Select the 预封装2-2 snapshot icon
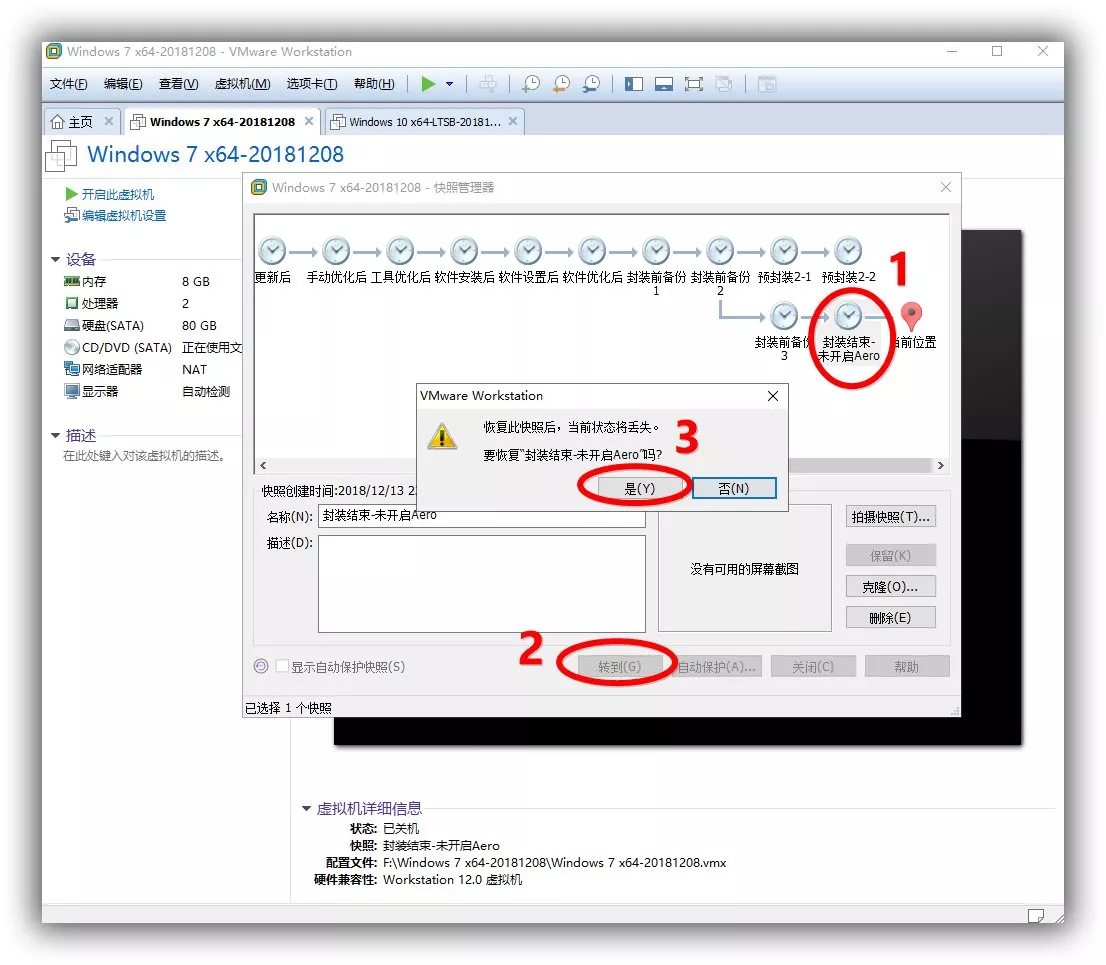The height and width of the screenshot is (965, 1106). (848, 251)
